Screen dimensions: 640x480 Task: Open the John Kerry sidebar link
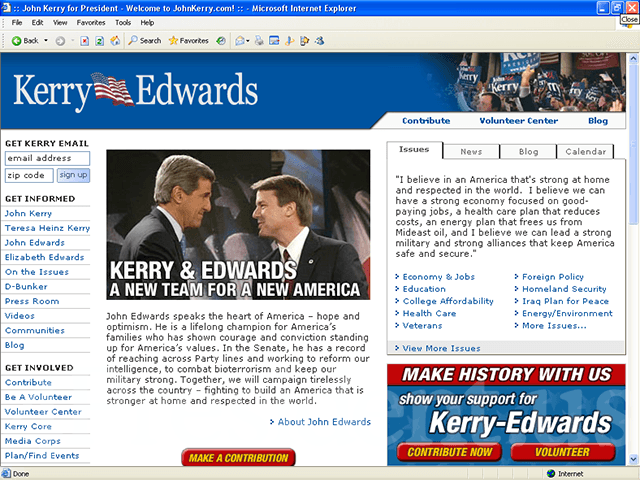point(28,213)
